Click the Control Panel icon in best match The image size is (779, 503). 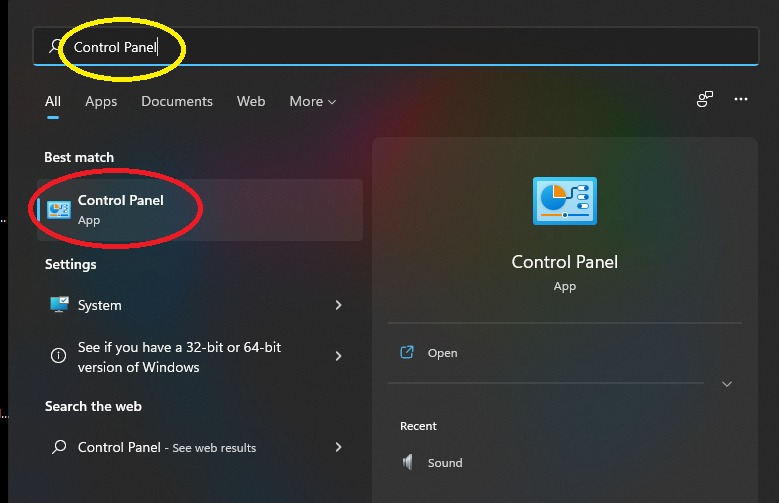[59, 210]
